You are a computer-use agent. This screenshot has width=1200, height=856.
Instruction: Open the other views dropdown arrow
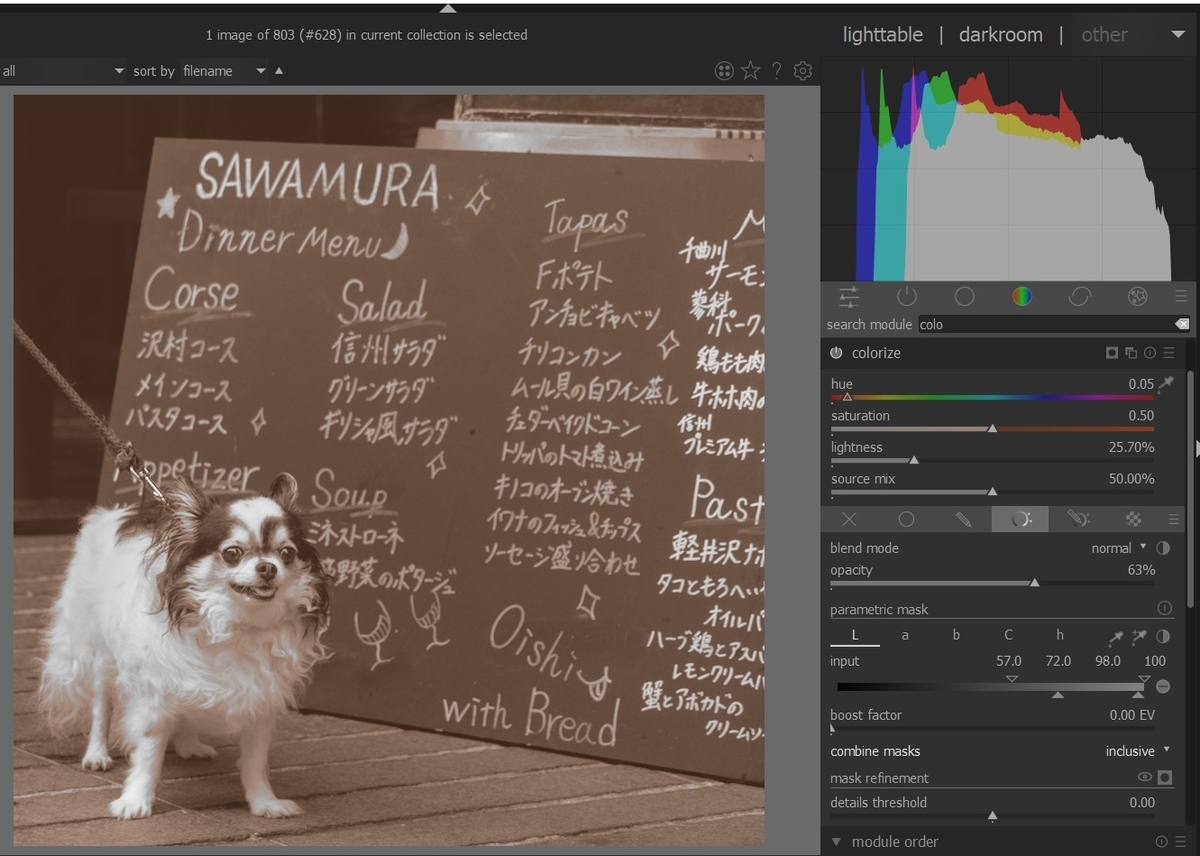click(x=1177, y=35)
